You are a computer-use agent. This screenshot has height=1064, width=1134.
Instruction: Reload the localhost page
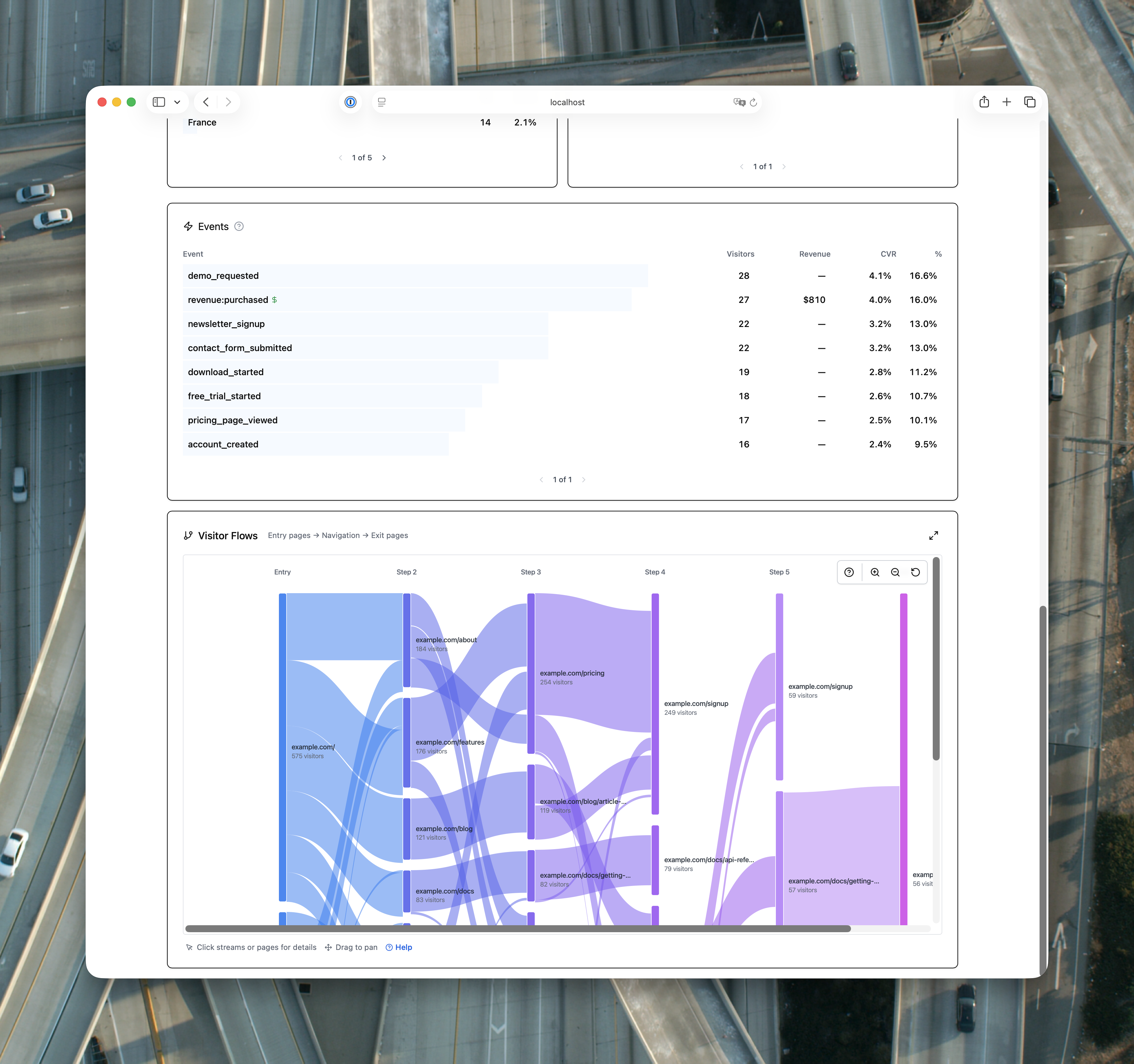coord(754,102)
